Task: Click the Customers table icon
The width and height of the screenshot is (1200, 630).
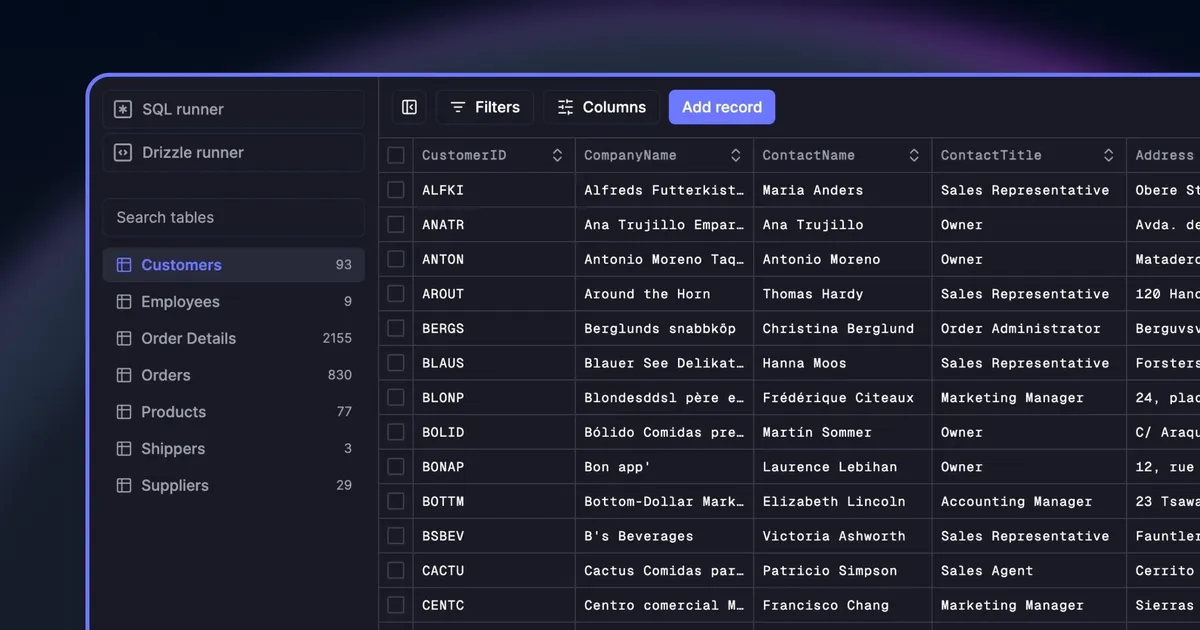Action: click(124, 265)
